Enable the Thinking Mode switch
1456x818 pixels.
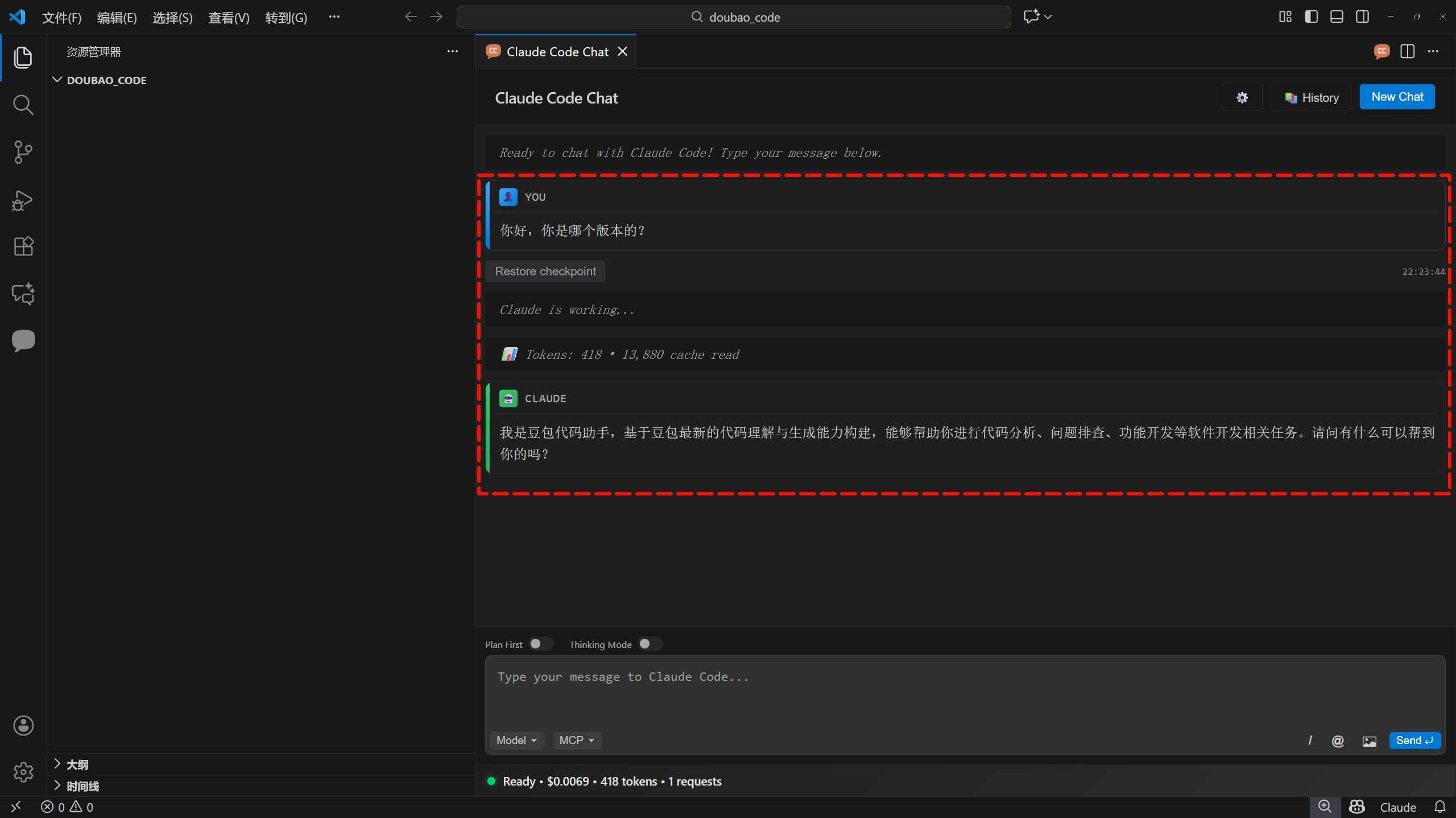tap(650, 644)
